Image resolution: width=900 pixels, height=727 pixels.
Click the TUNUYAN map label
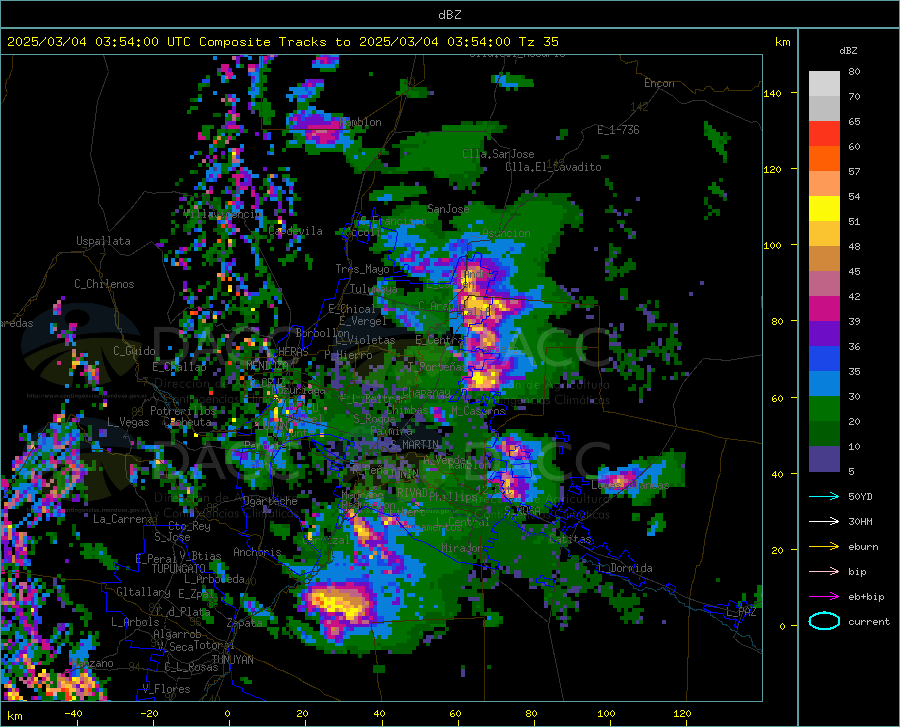pyautogui.click(x=232, y=660)
